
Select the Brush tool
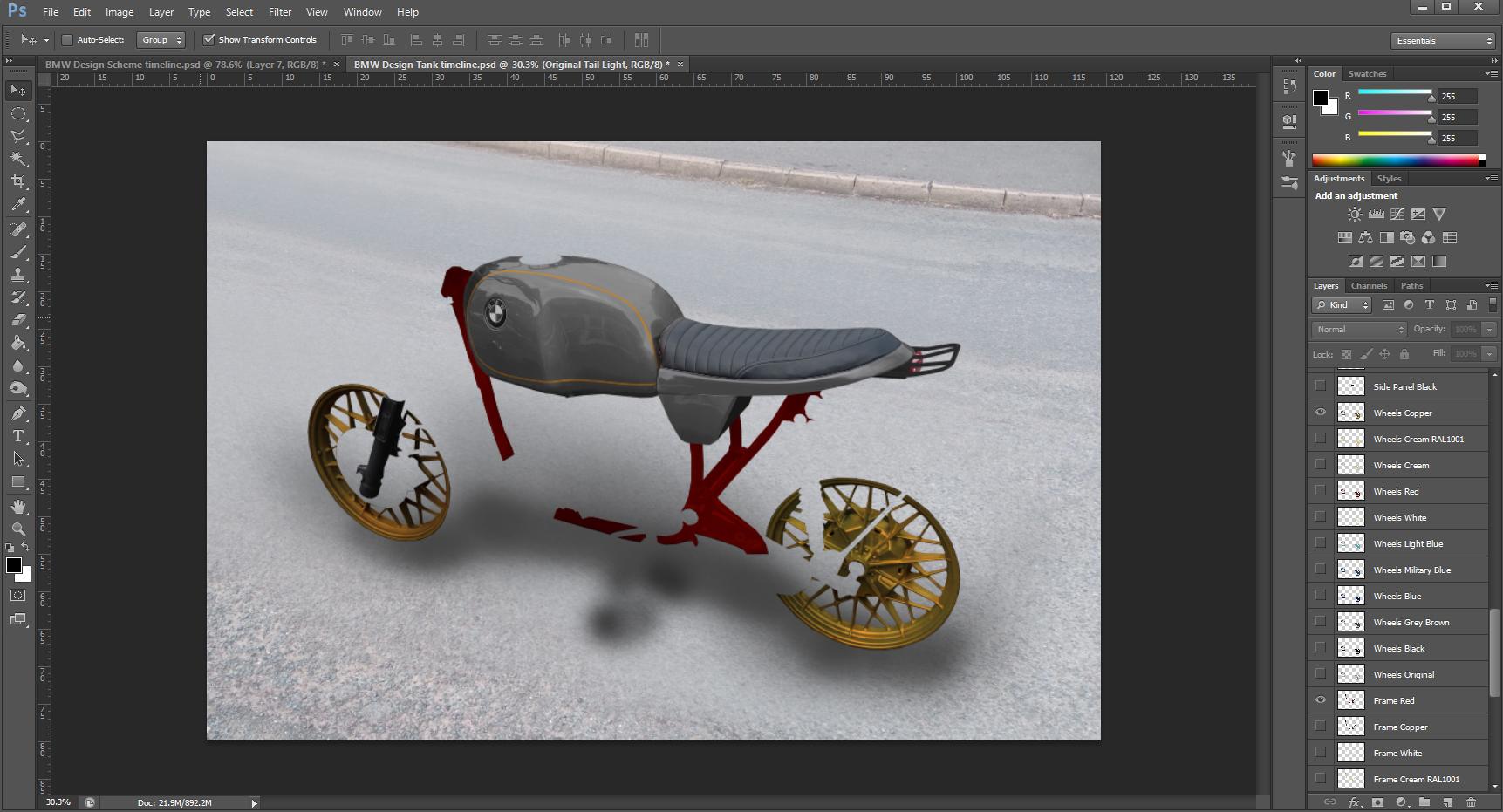(18, 252)
